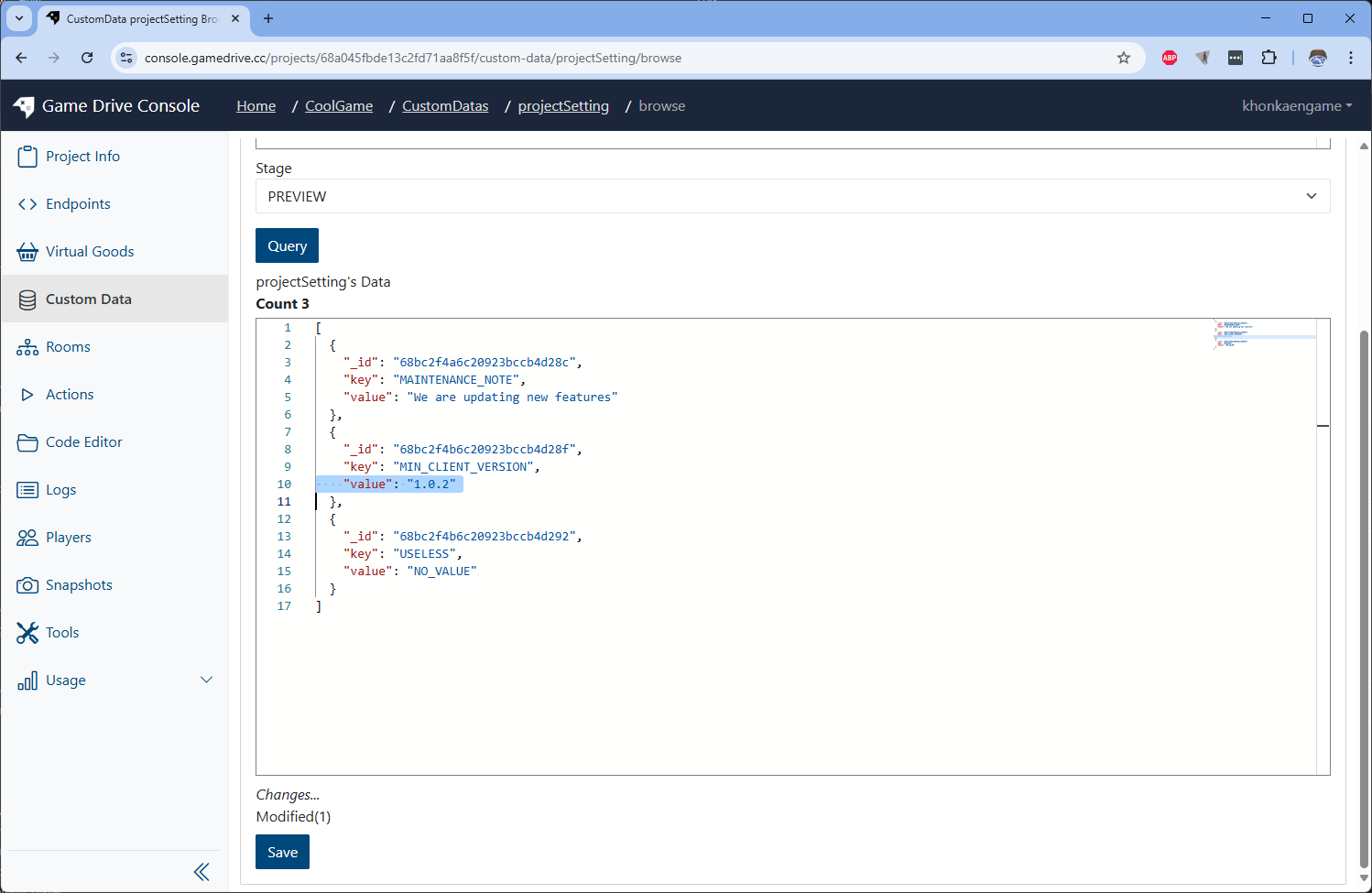Screen dimensions: 1372x893
Task: Expand the Usage sidebar section
Action: 206,680
